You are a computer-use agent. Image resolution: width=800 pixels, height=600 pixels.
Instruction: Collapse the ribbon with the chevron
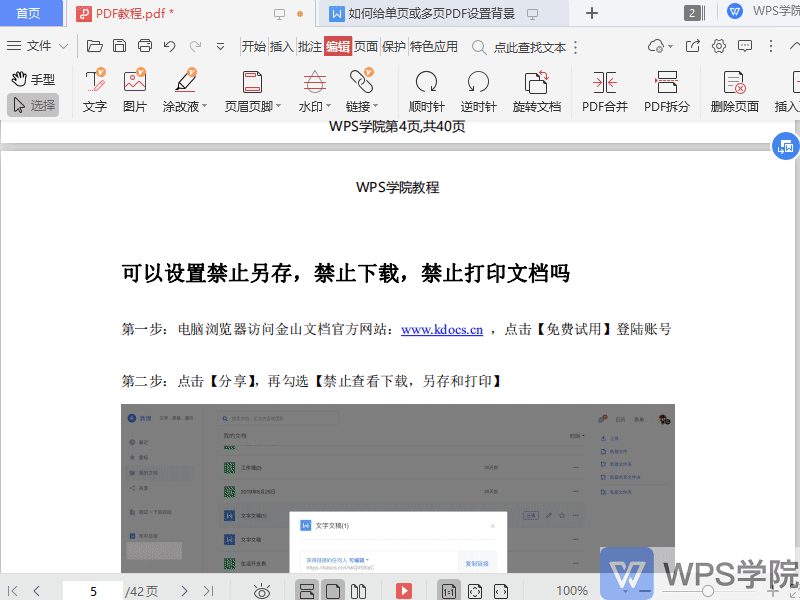[x=794, y=45]
